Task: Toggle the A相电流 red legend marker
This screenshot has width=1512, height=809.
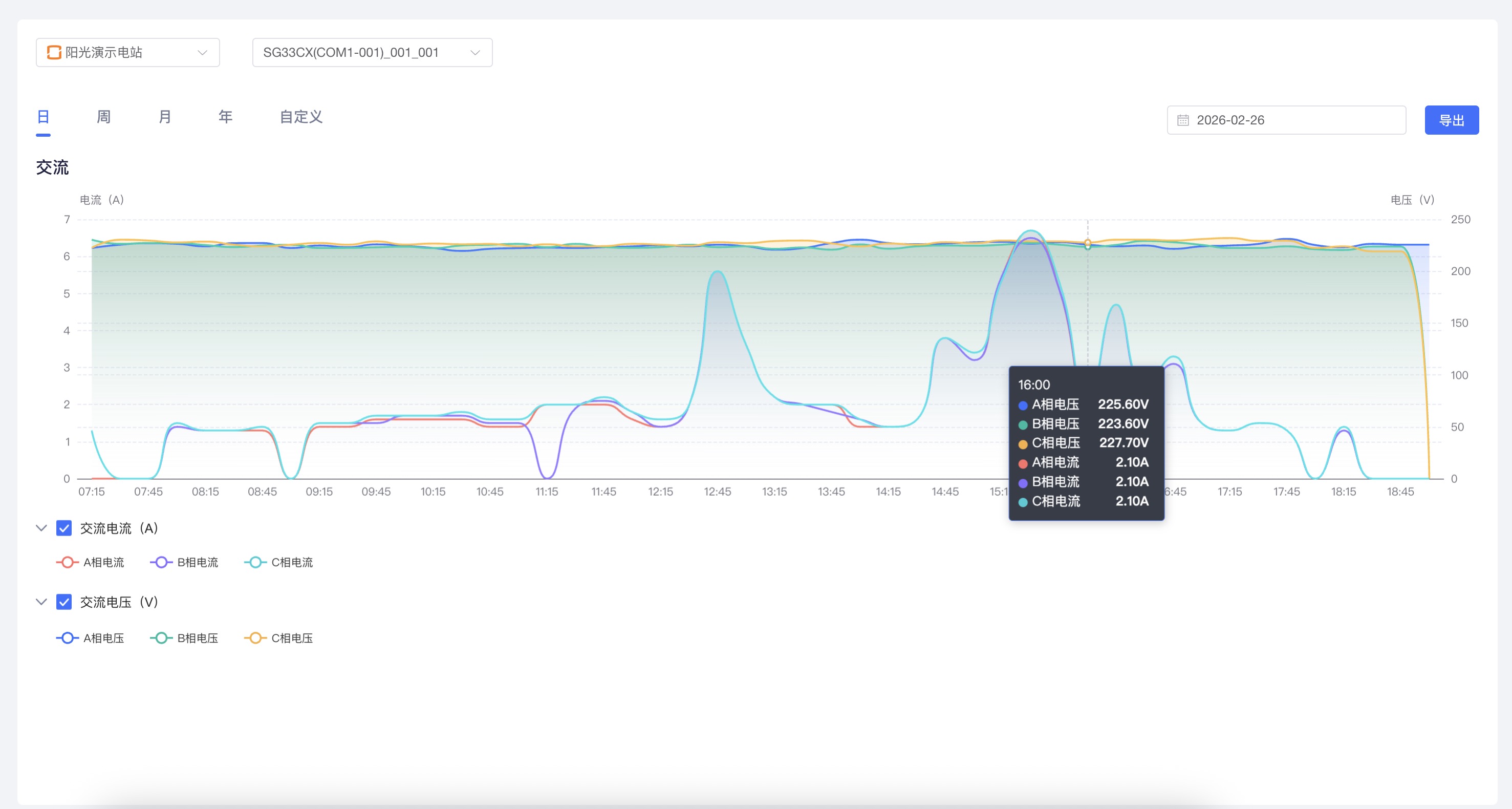Action: point(68,562)
